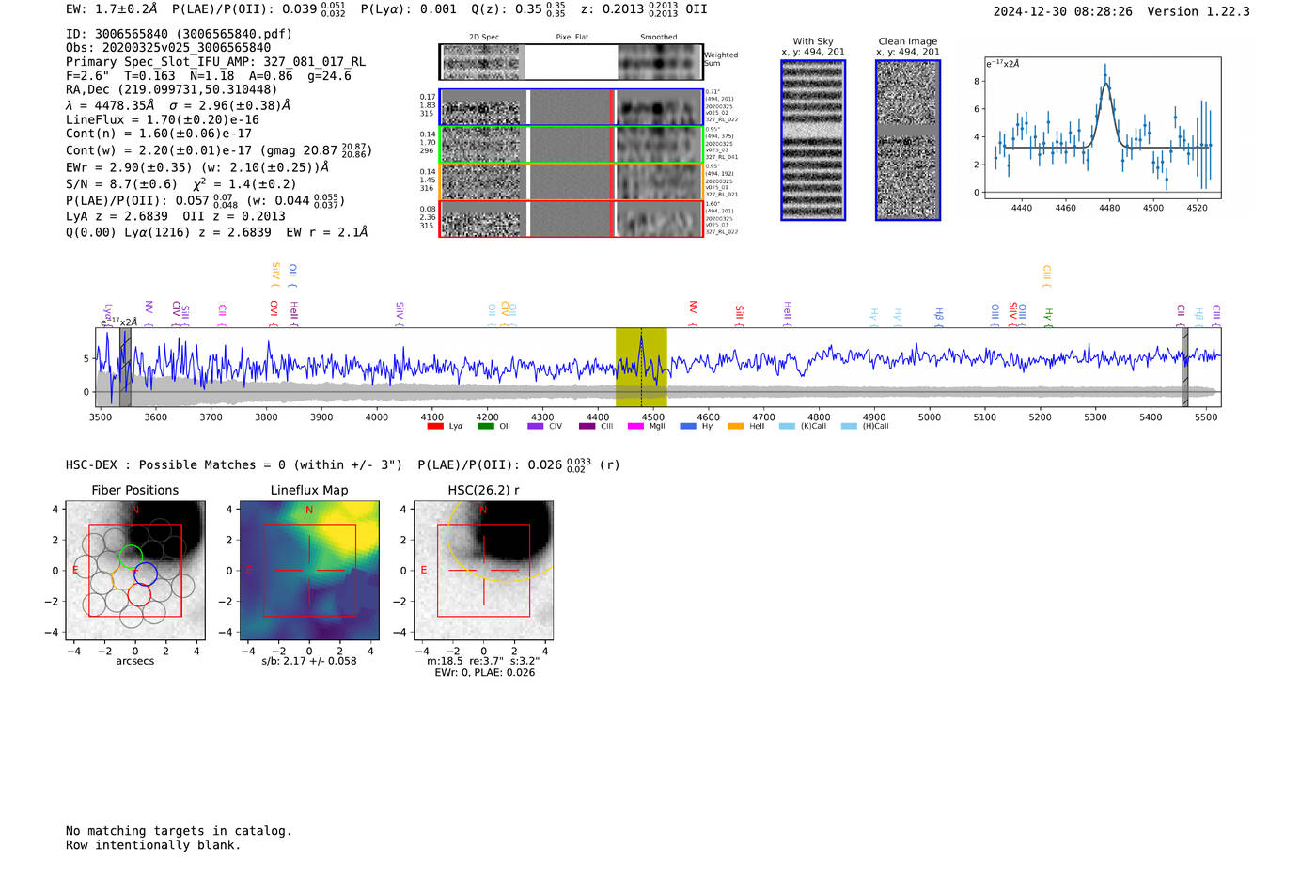
Task: Click the Q(z): 0.35 header value
Action: pyautogui.click(x=520, y=9)
